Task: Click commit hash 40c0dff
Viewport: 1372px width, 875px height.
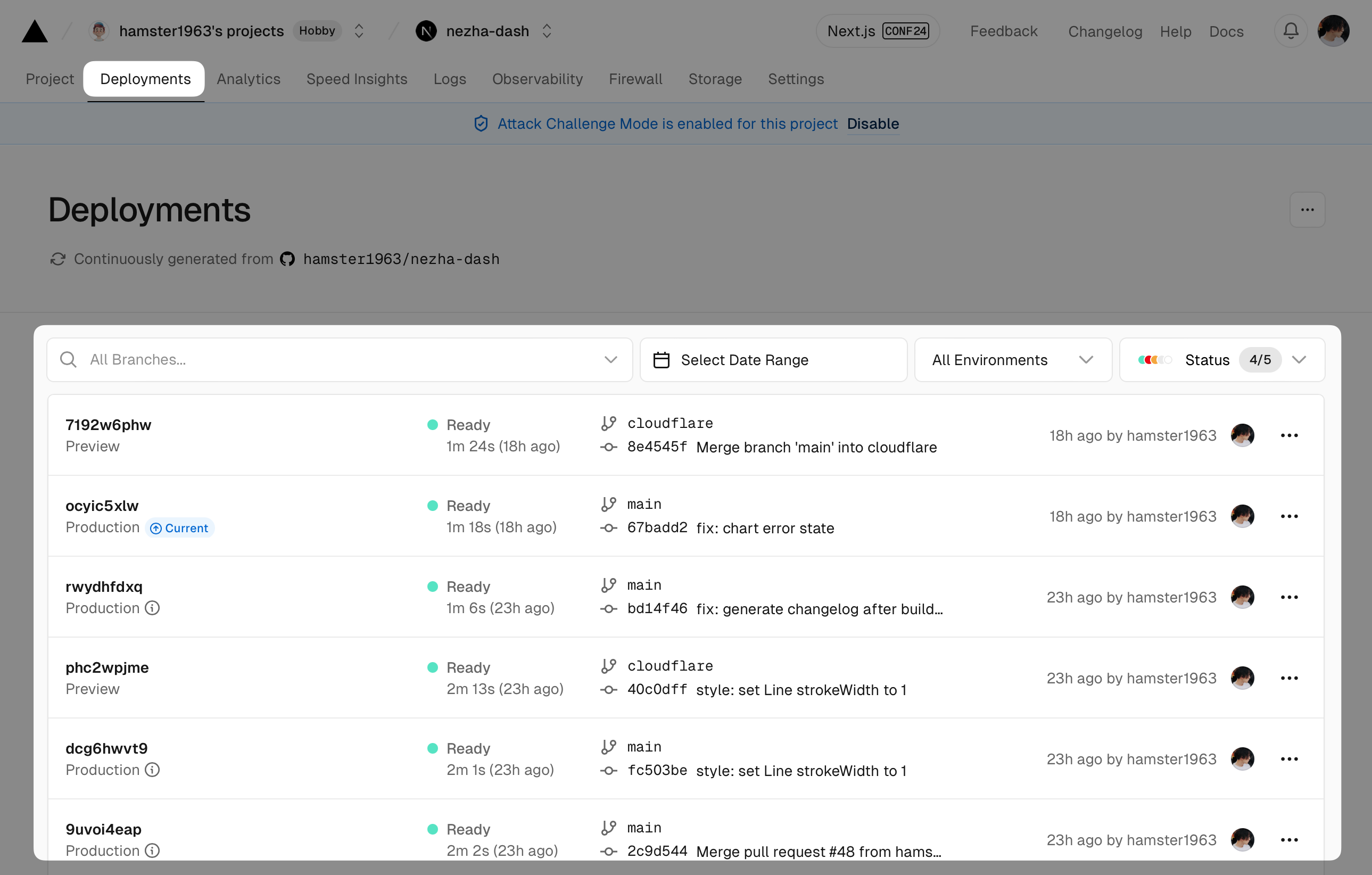Action: [x=657, y=690]
